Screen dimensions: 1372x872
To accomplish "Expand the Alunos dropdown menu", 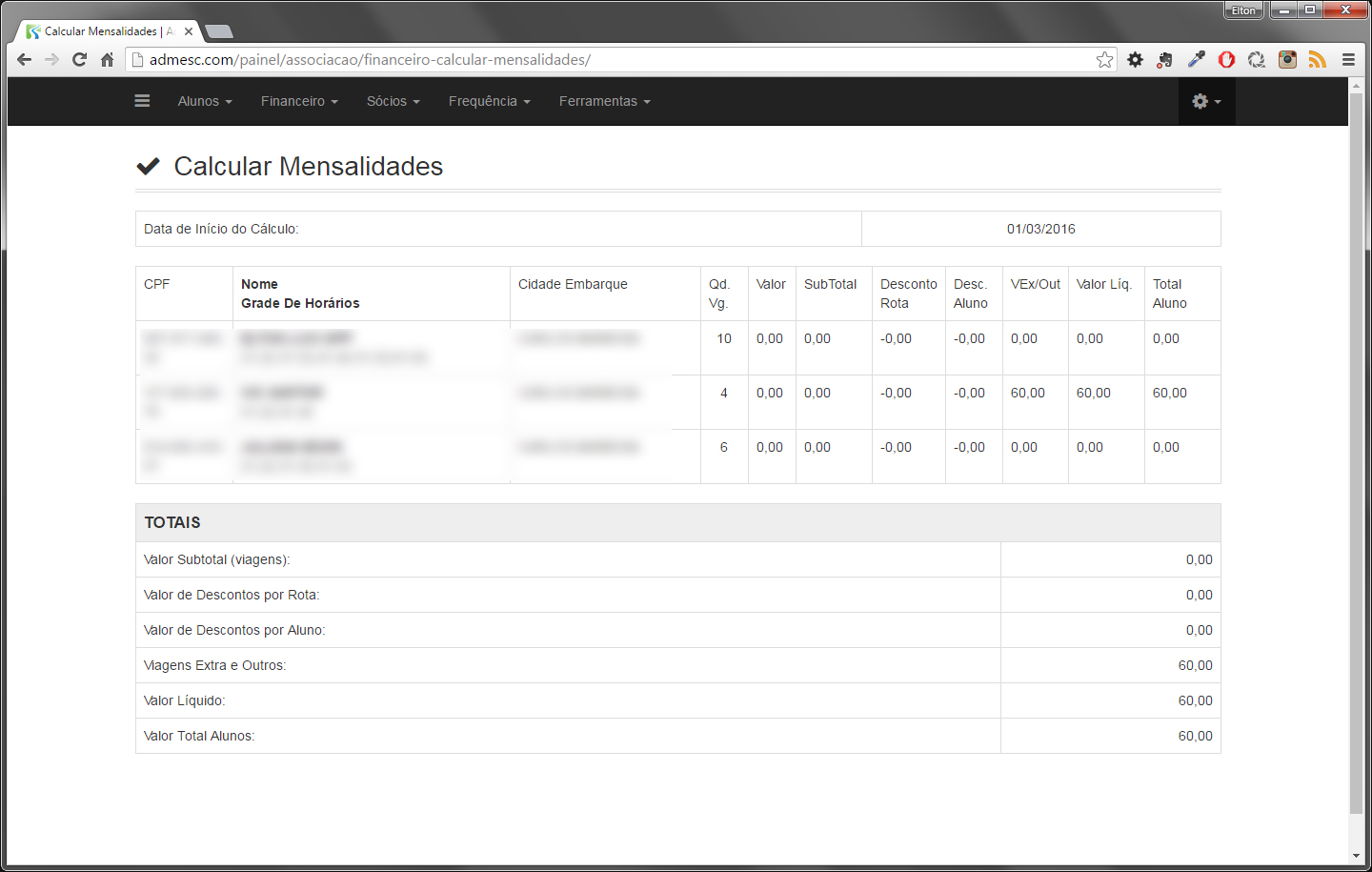I will 205,101.
